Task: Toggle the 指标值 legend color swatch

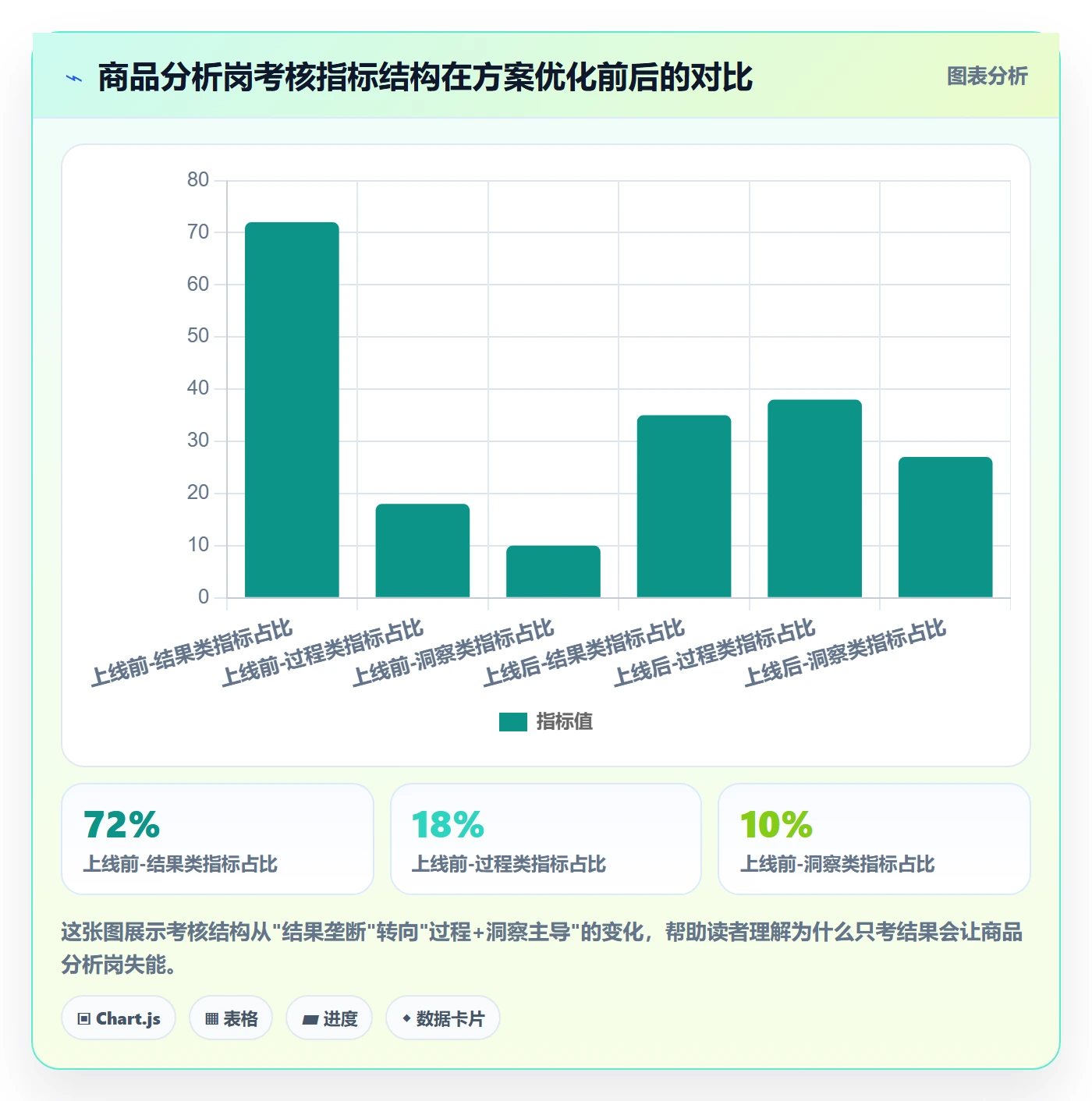Action: click(x=513, y=722)
